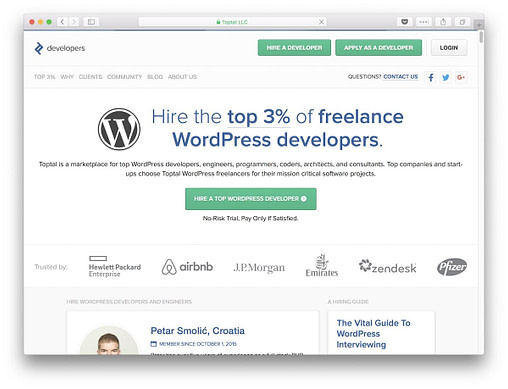Click the calendar icon beside Member Since

[x=154, y=344]
